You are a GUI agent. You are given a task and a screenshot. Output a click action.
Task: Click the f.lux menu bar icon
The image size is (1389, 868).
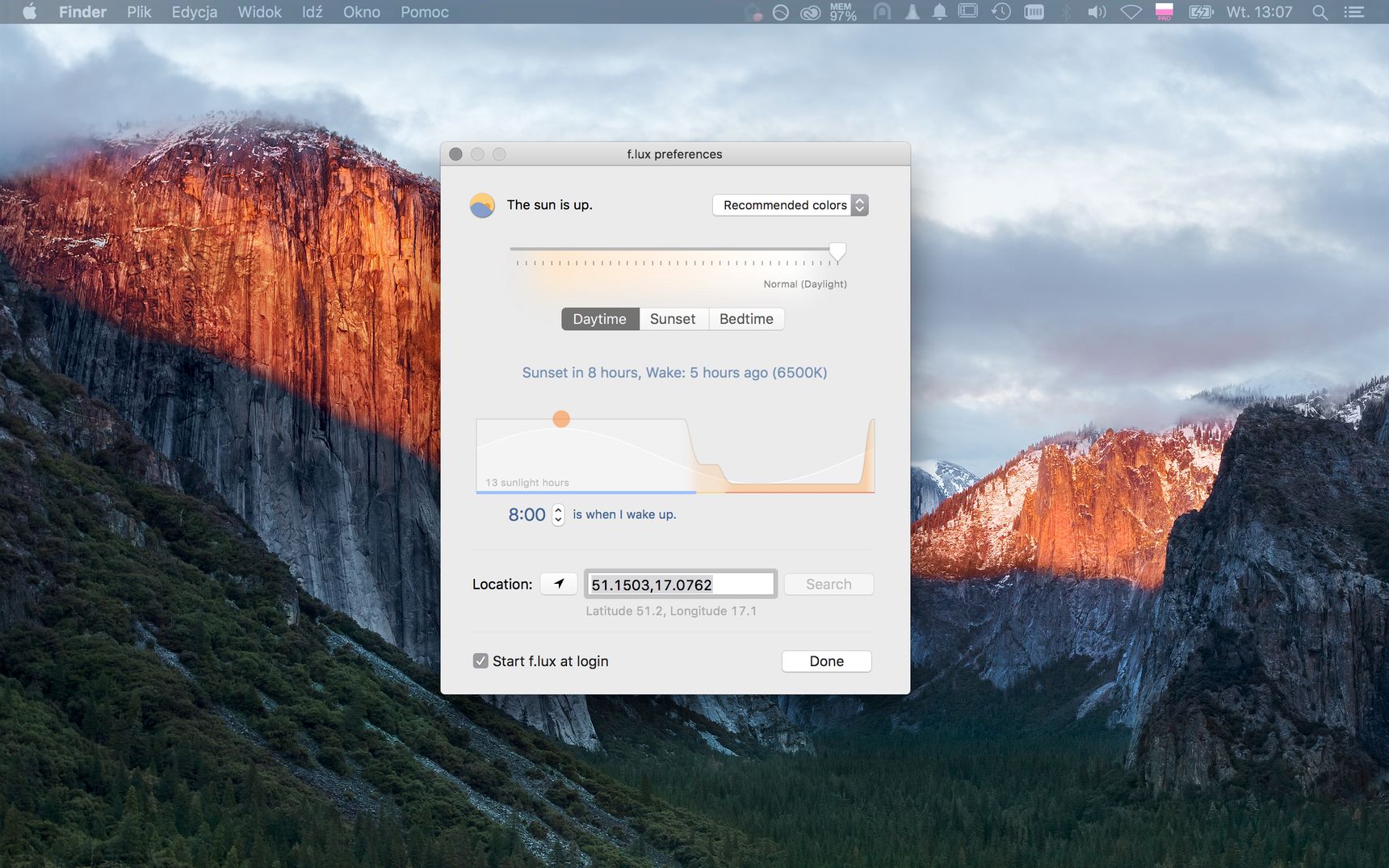tap(753, 12)
